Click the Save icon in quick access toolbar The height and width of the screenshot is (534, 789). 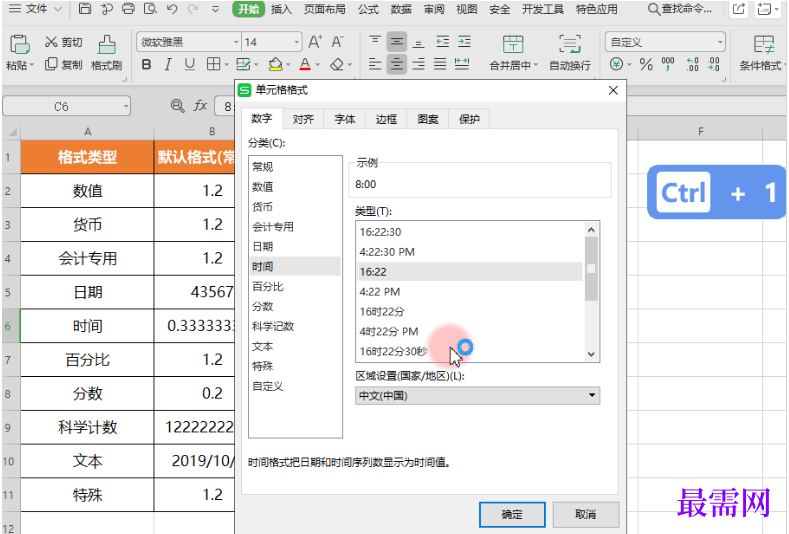pos(85,9)
